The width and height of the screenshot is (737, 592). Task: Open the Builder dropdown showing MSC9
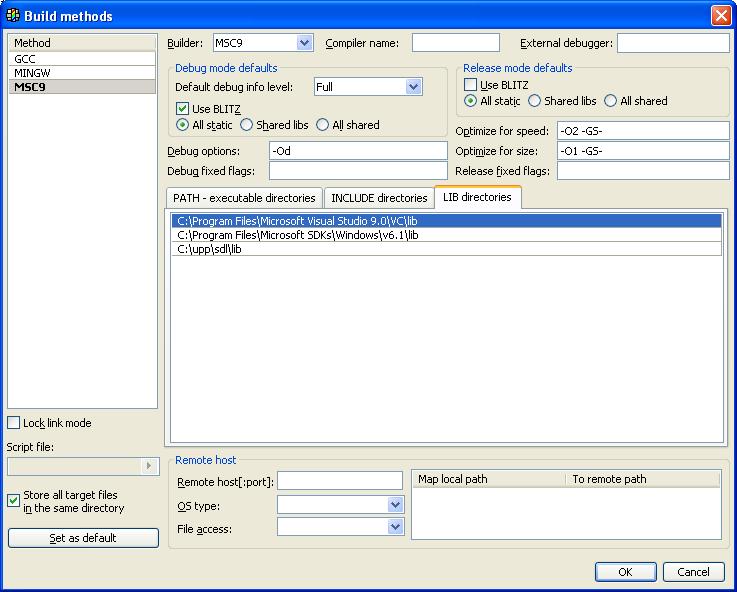304,43
